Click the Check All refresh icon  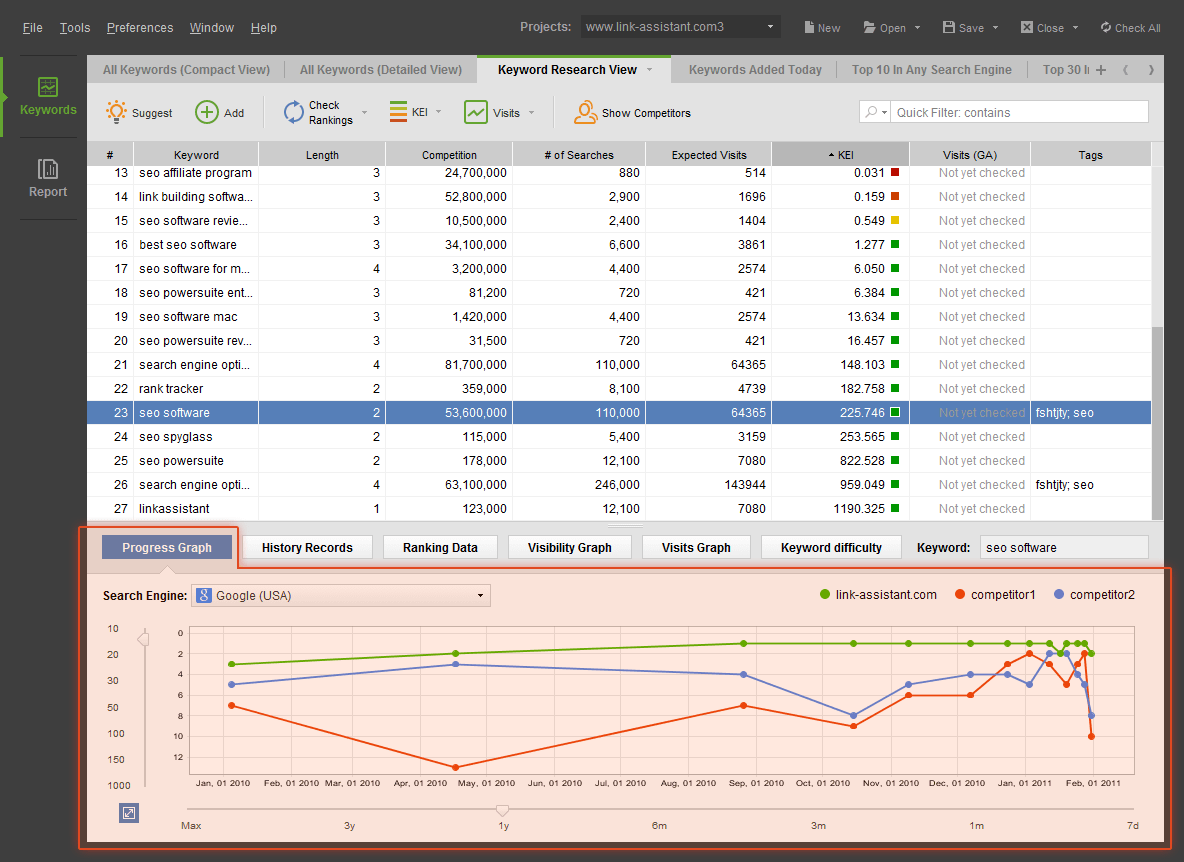(x=1105, y=27)
